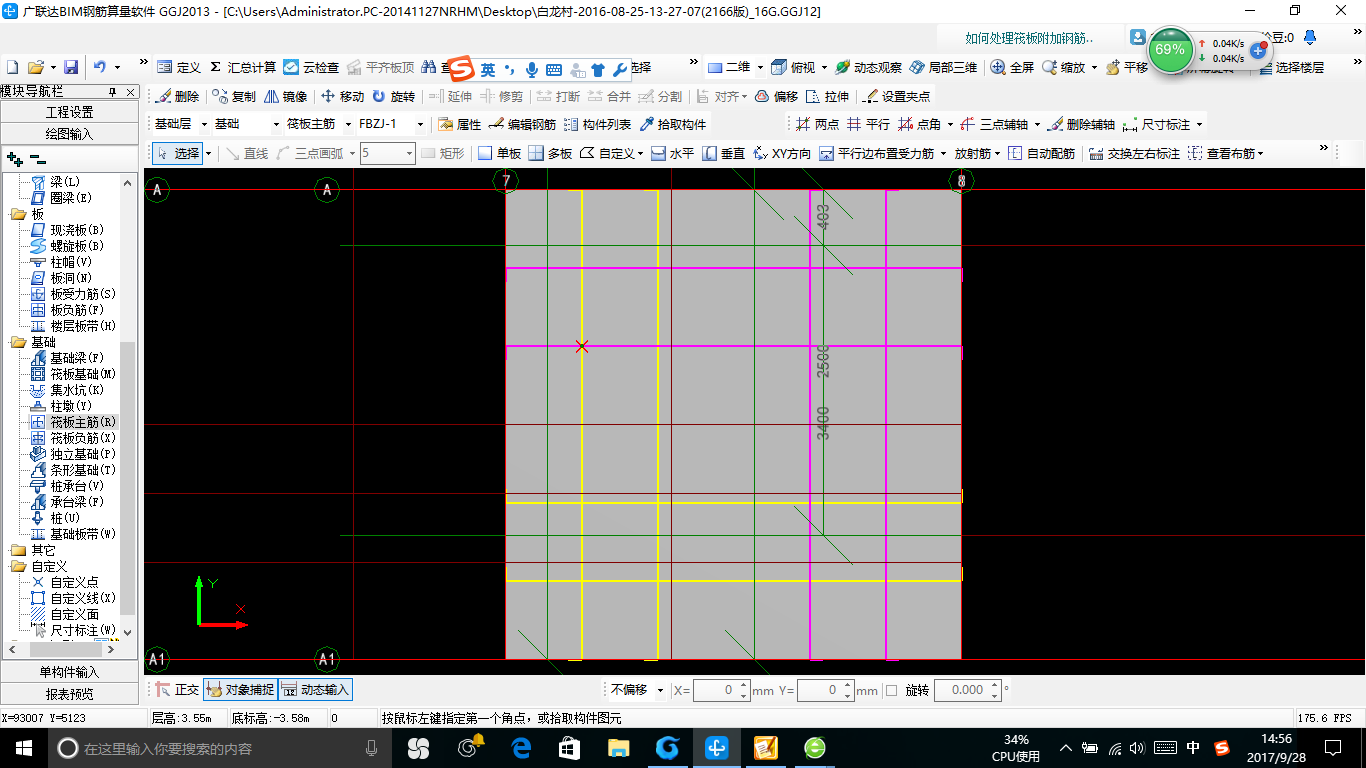
Task: Tick the 旋转 rotation checkbox
Action: coord(892,690)
